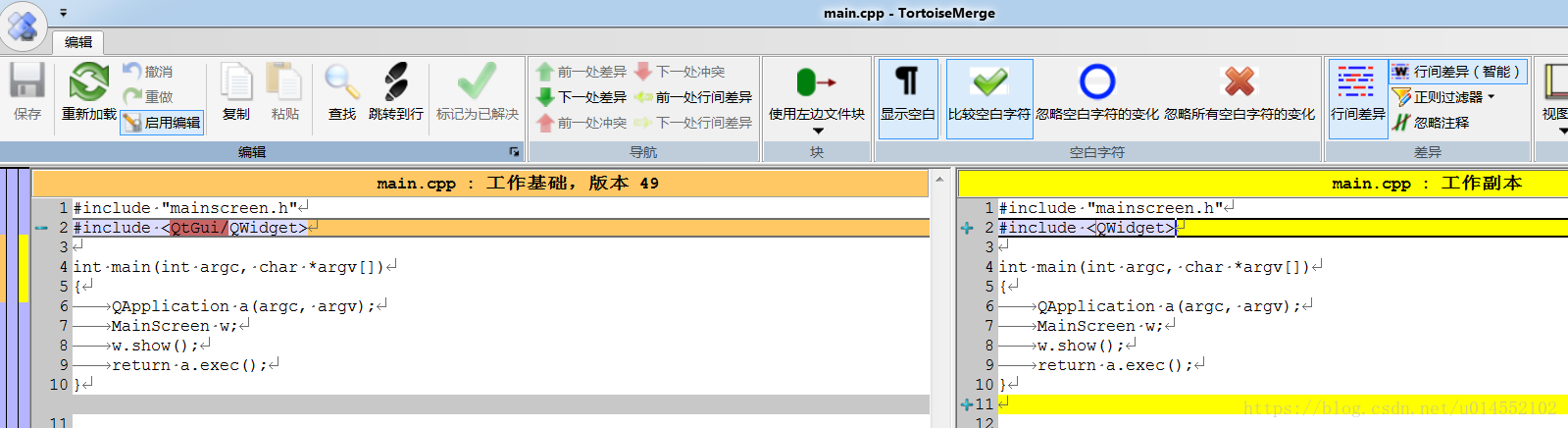
Task: Click left pane int main line
Action: click(235, 267)
